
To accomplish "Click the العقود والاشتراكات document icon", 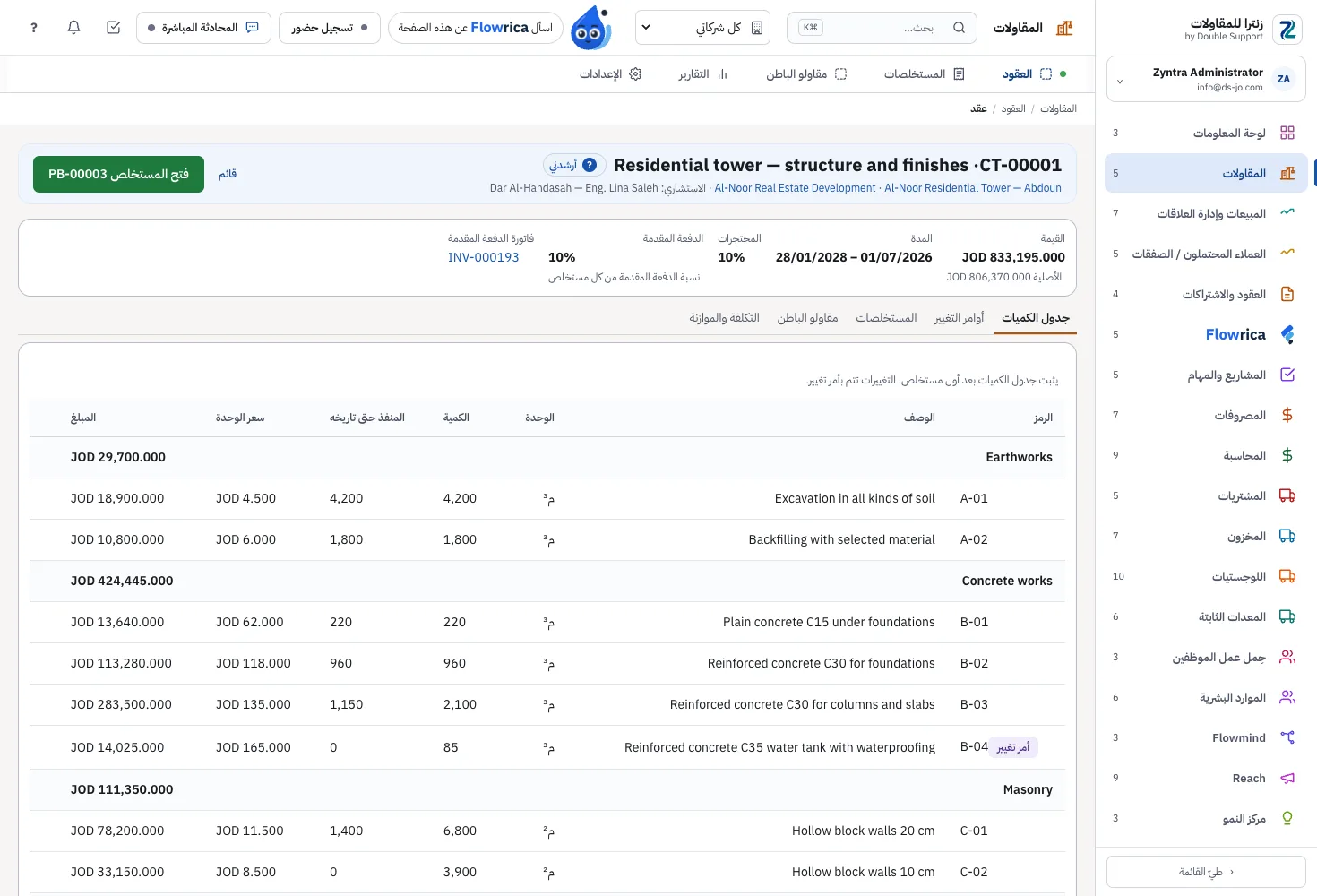I will 1287,294.
